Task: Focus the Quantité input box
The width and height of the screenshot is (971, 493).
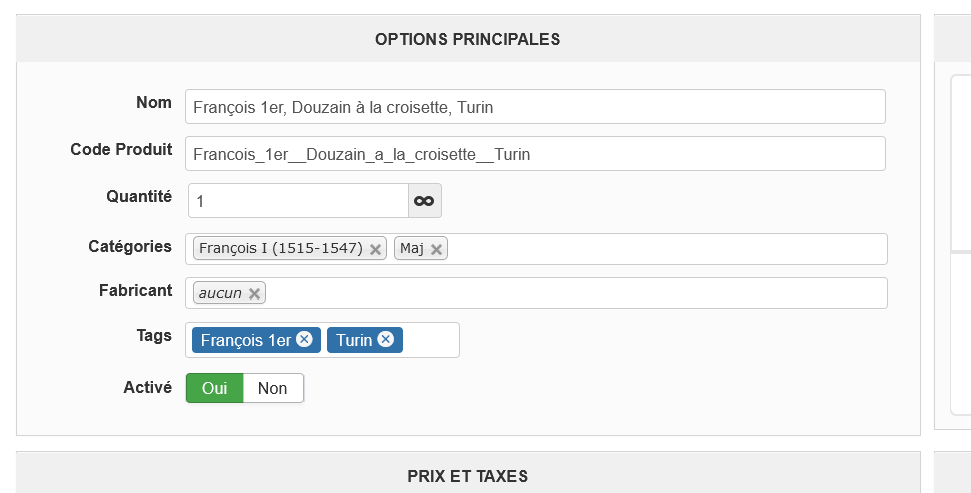Action: [298, 201]
